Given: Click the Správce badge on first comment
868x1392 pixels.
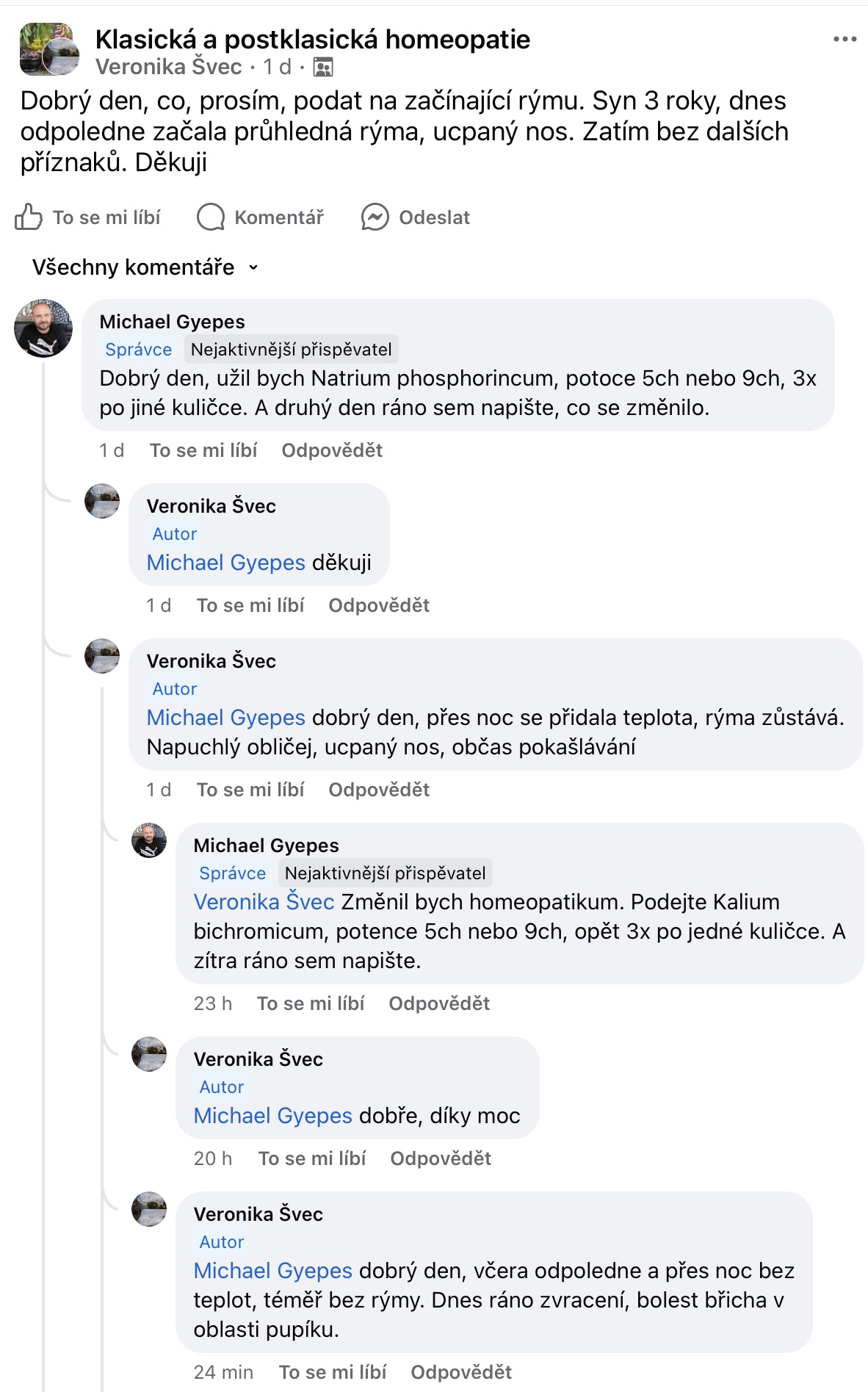Looking at the screenshot, I should click(x=139, y=350).
